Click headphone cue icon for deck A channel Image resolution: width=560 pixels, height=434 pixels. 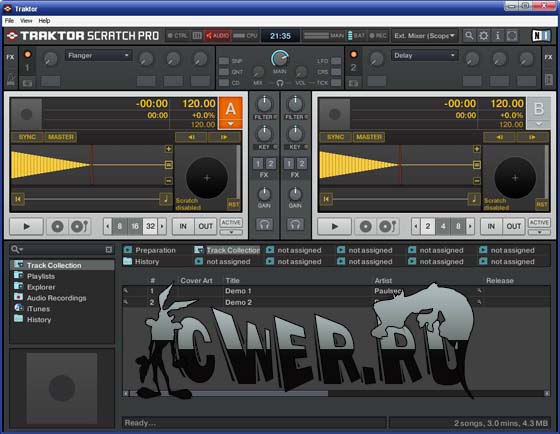(x=264, y=225)
